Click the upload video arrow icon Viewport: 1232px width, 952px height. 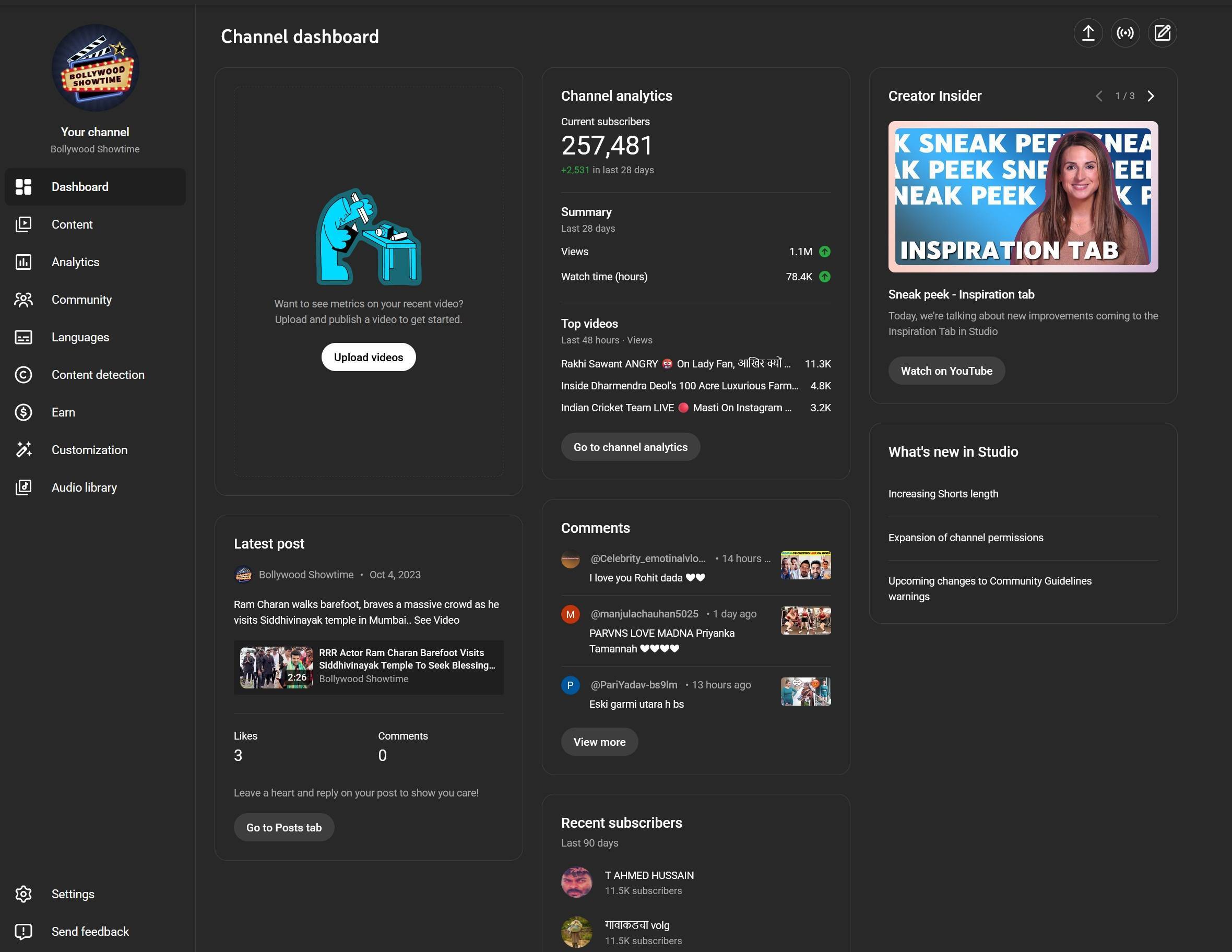point(1087,33)
